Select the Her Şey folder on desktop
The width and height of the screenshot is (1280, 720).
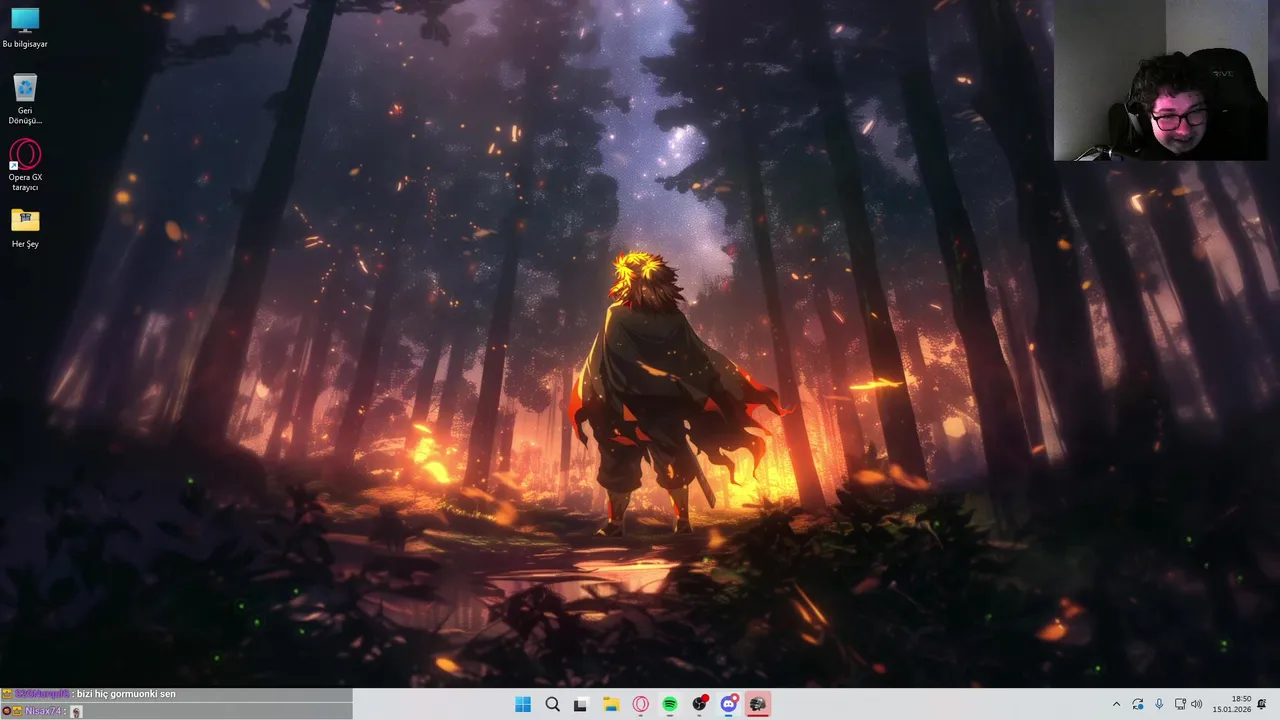[x=25, y=227]
